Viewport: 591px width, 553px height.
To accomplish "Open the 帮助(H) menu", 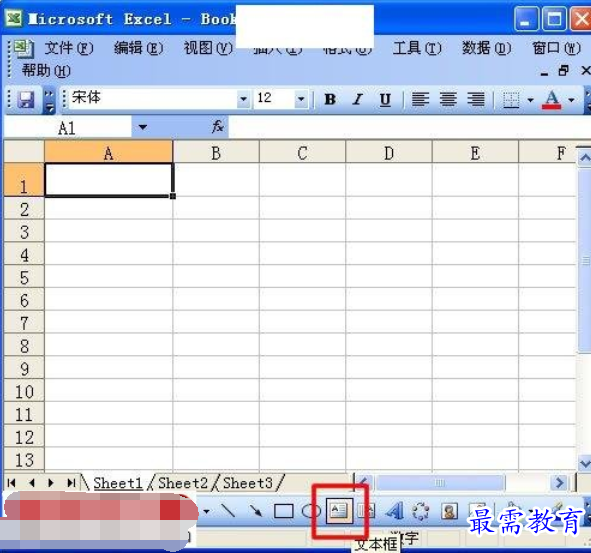I will (46, 70).
